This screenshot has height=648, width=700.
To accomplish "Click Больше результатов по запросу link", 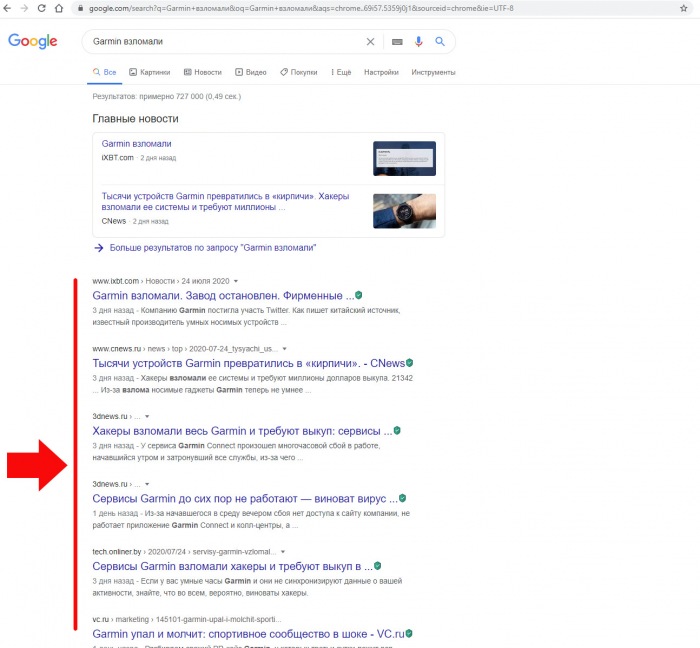I will pyautogui.click(x=213, y=248).
